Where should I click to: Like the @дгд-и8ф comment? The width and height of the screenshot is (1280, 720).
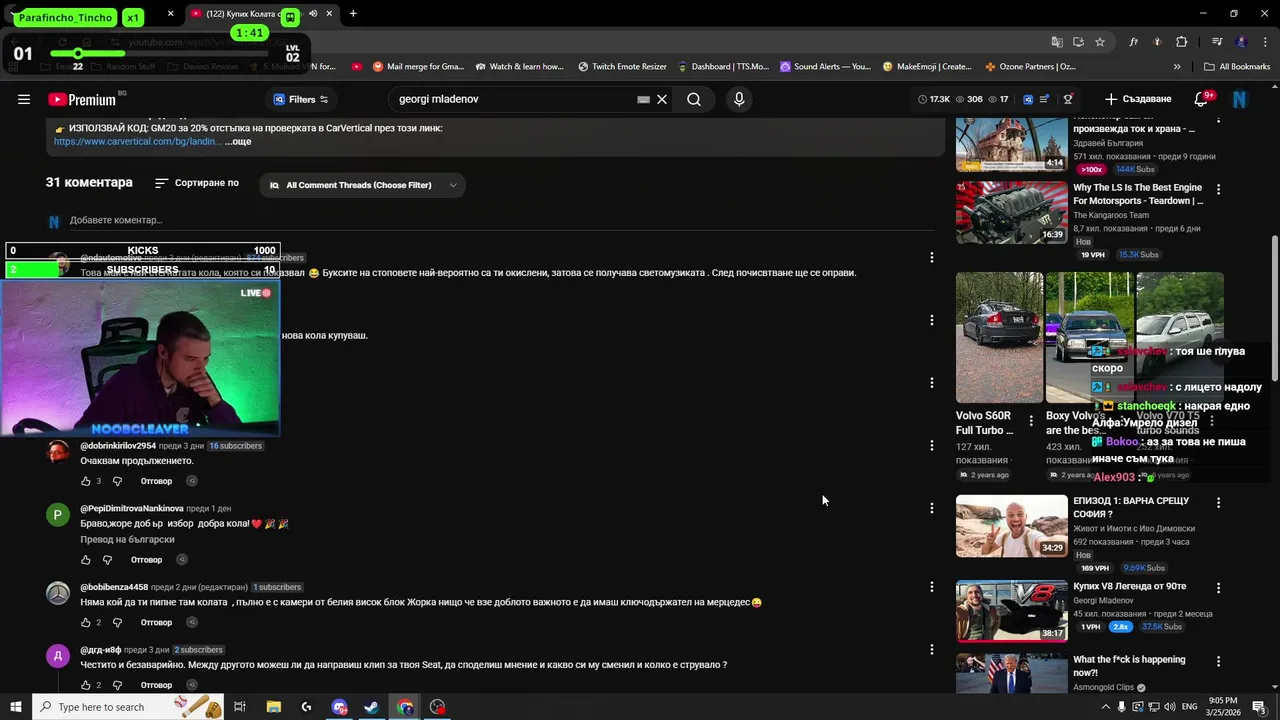[x=86, y=685]
